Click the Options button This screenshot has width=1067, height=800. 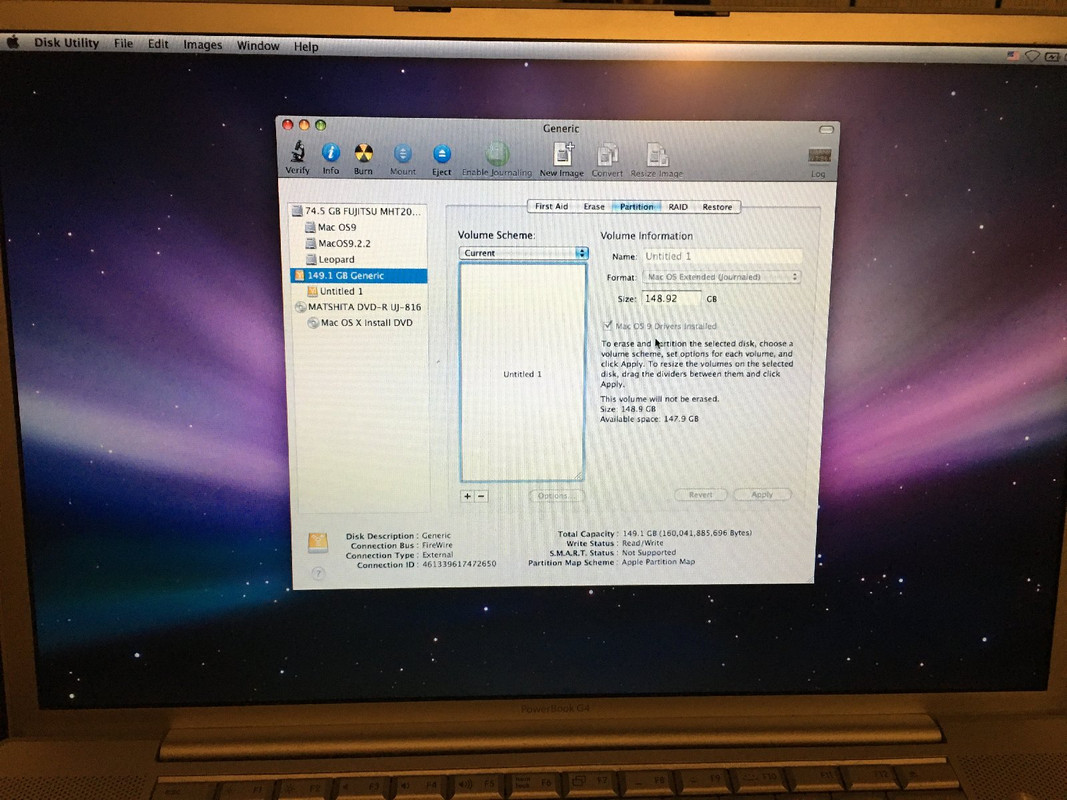pos(556,495)
